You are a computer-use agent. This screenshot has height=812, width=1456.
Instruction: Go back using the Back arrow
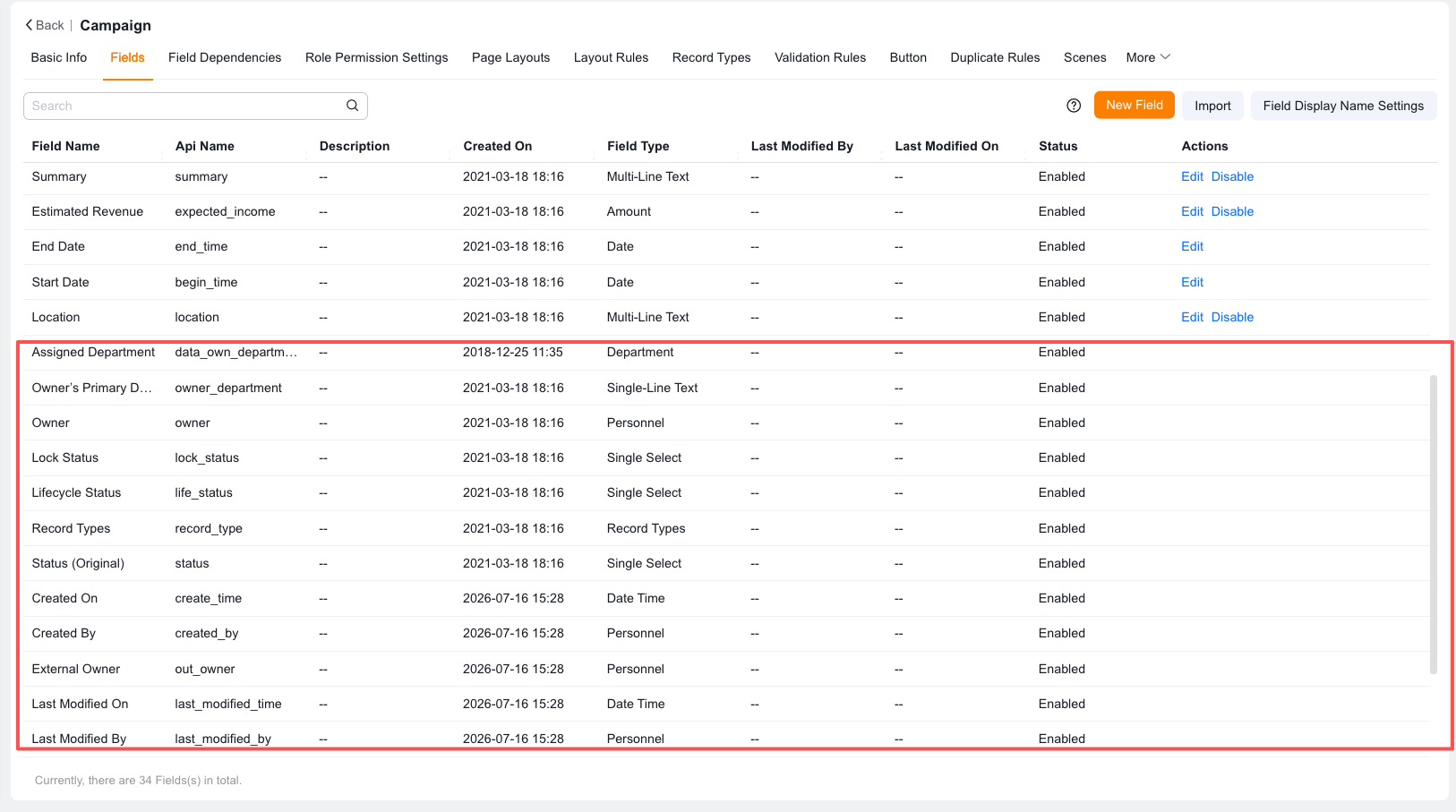(45, 25)
